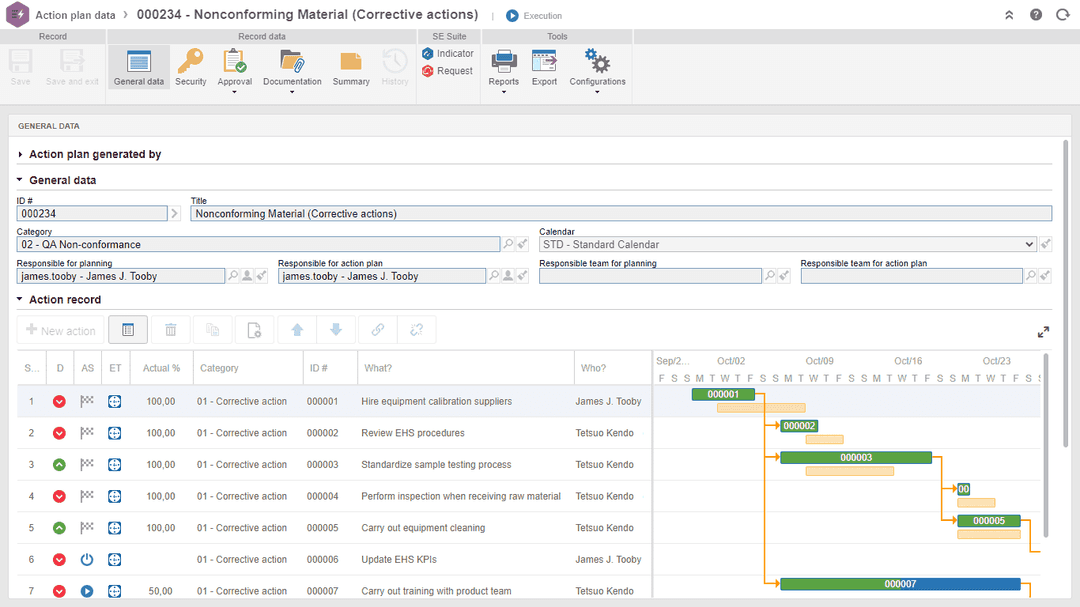Collapse the ribbon with double chevron
This screenshot has height=607, width=1080.
click(1009, 15)
